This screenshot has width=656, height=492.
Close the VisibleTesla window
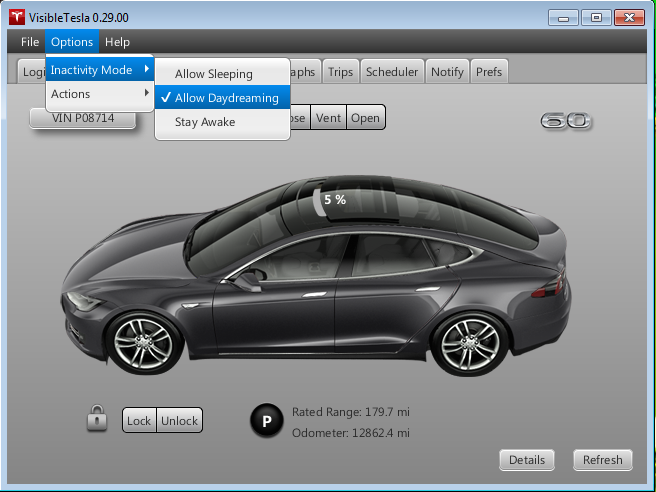click(629, 18)
